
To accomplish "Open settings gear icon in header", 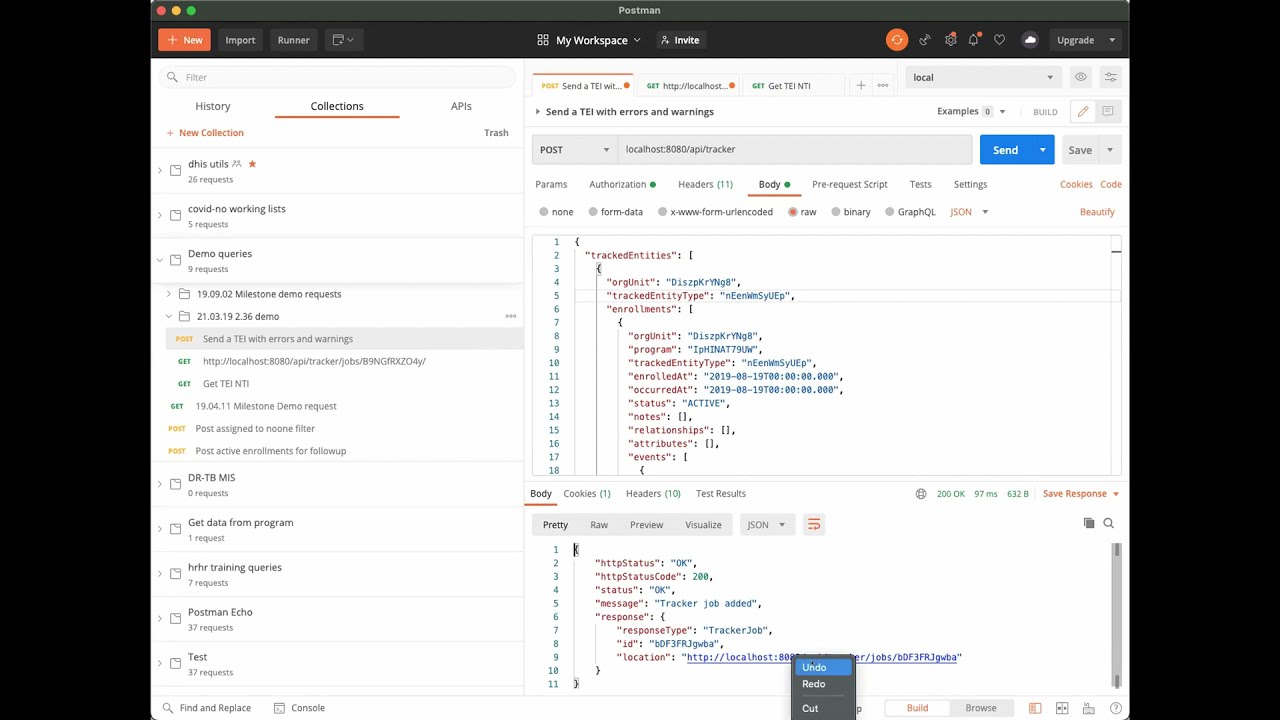I will [950, 40].
